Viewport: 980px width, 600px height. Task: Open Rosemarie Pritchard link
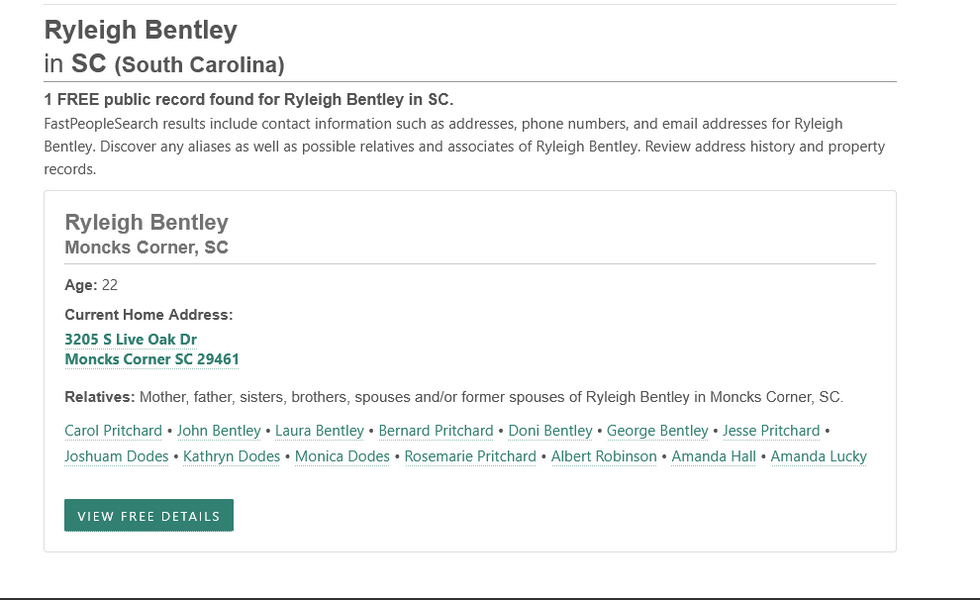point(470,457)
